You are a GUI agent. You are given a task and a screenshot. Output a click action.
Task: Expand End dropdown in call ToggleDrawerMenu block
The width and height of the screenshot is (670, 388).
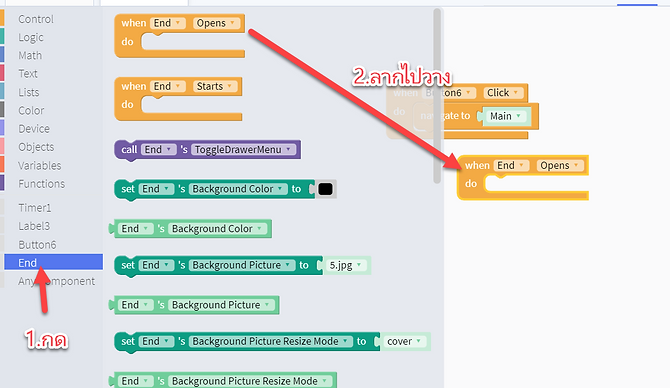159,150
